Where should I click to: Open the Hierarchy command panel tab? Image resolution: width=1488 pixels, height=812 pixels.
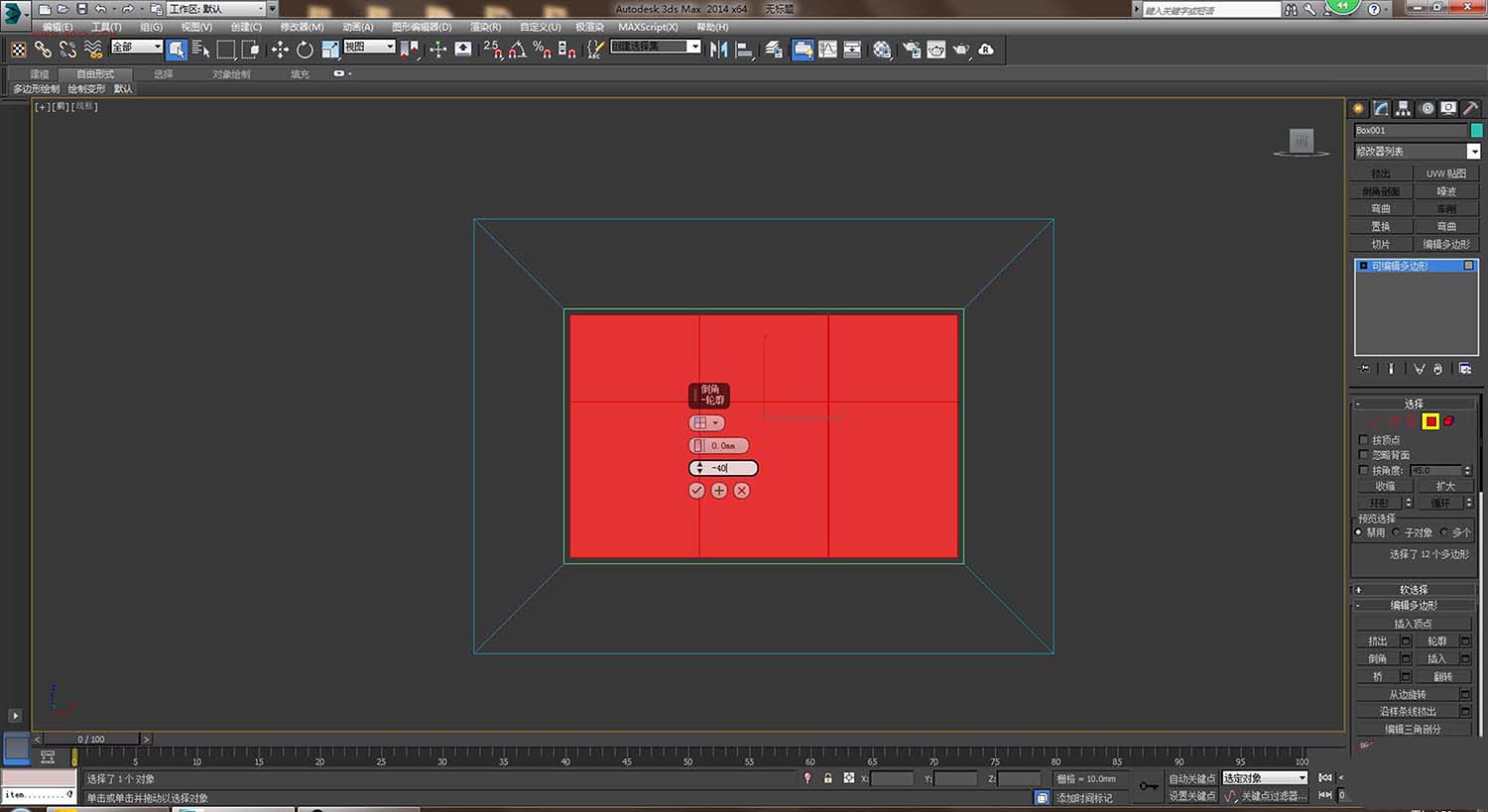coord(1404,109)
